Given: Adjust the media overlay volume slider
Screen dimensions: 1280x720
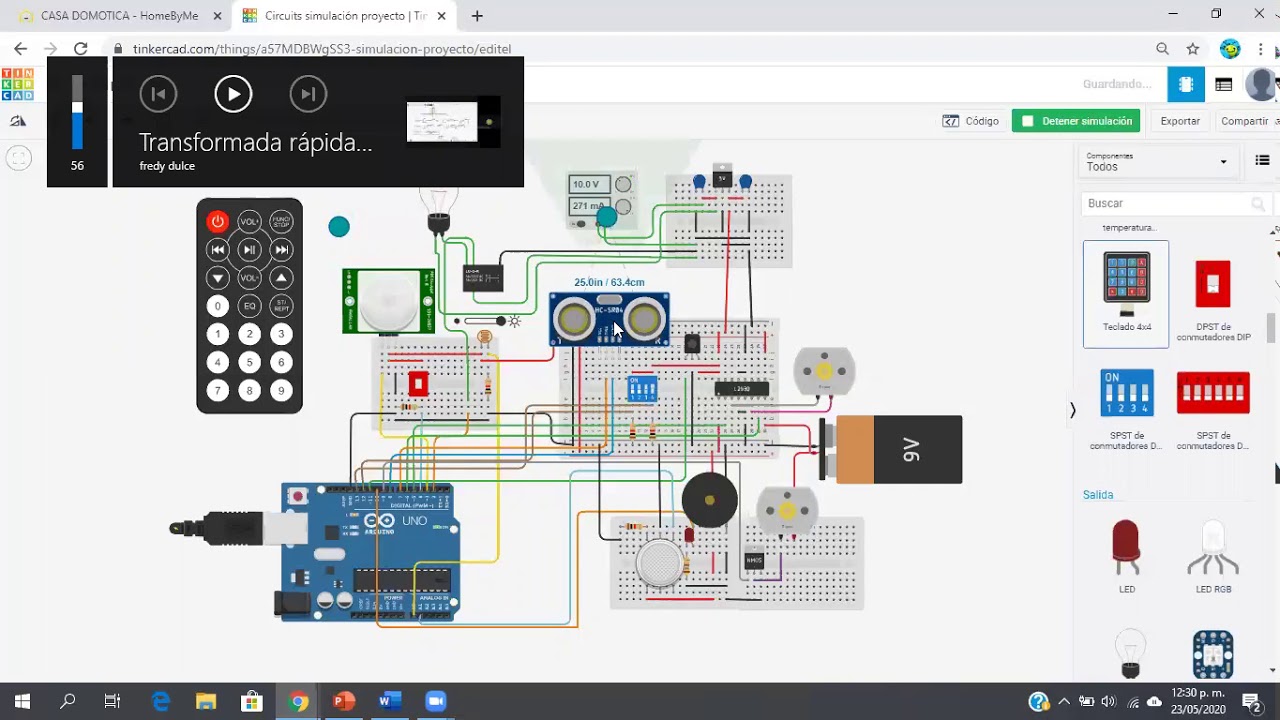Looking at the screenshot, I should pos(77,113).
